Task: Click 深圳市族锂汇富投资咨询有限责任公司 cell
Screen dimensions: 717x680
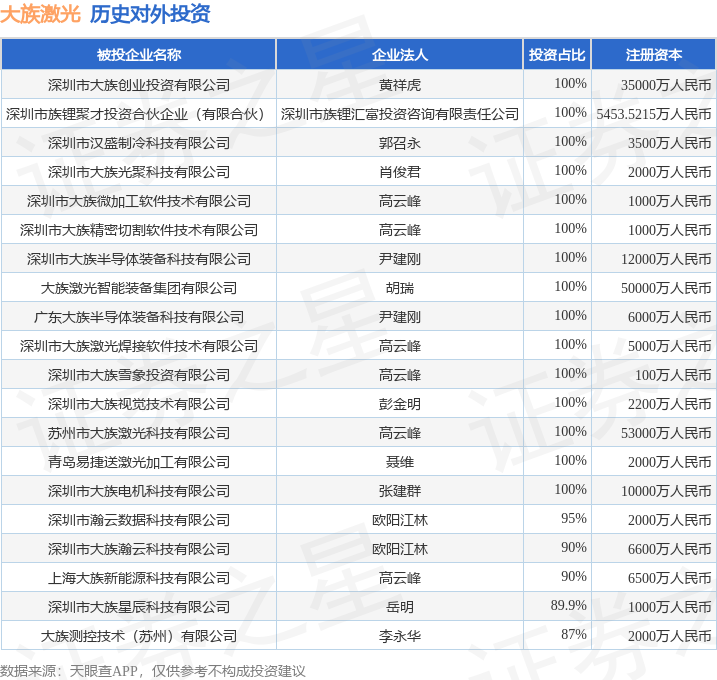Action: [399, 114]
